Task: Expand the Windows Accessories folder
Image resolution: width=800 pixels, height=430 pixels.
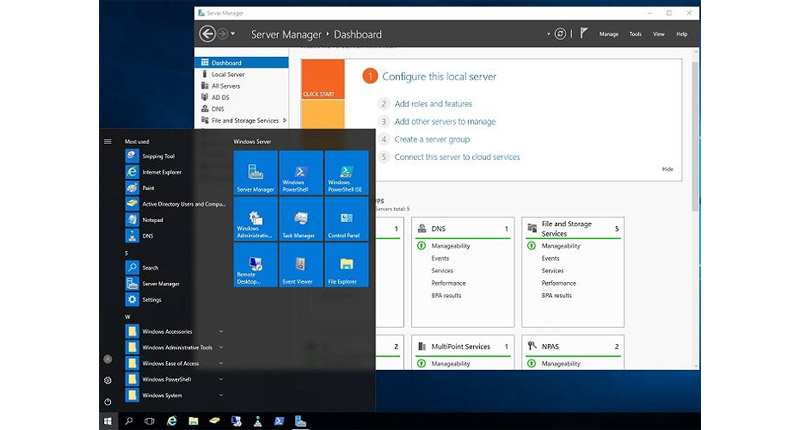Action: coord(167,331)
